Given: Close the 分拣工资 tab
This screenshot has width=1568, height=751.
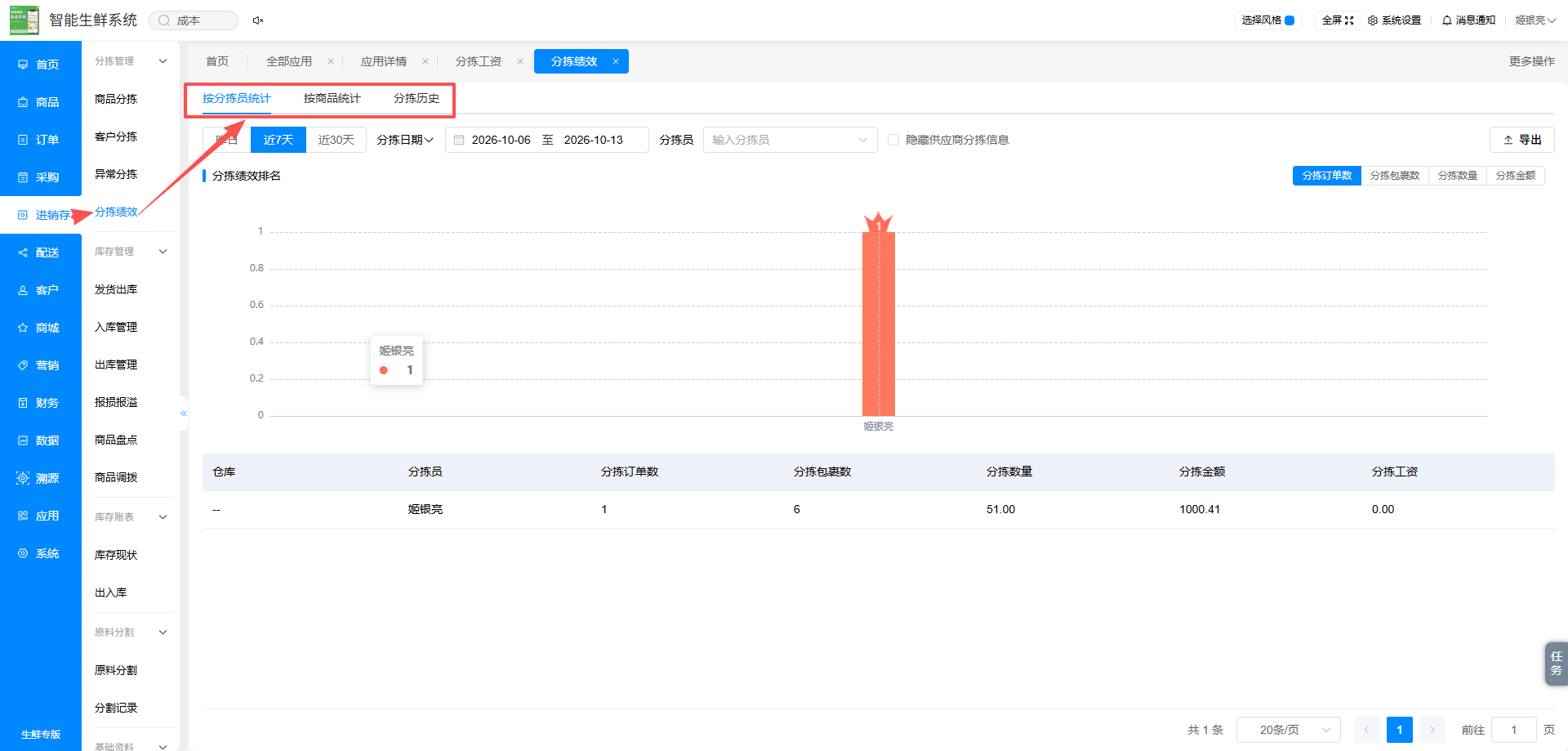Looking at the screenshot, I should point(520,61).
